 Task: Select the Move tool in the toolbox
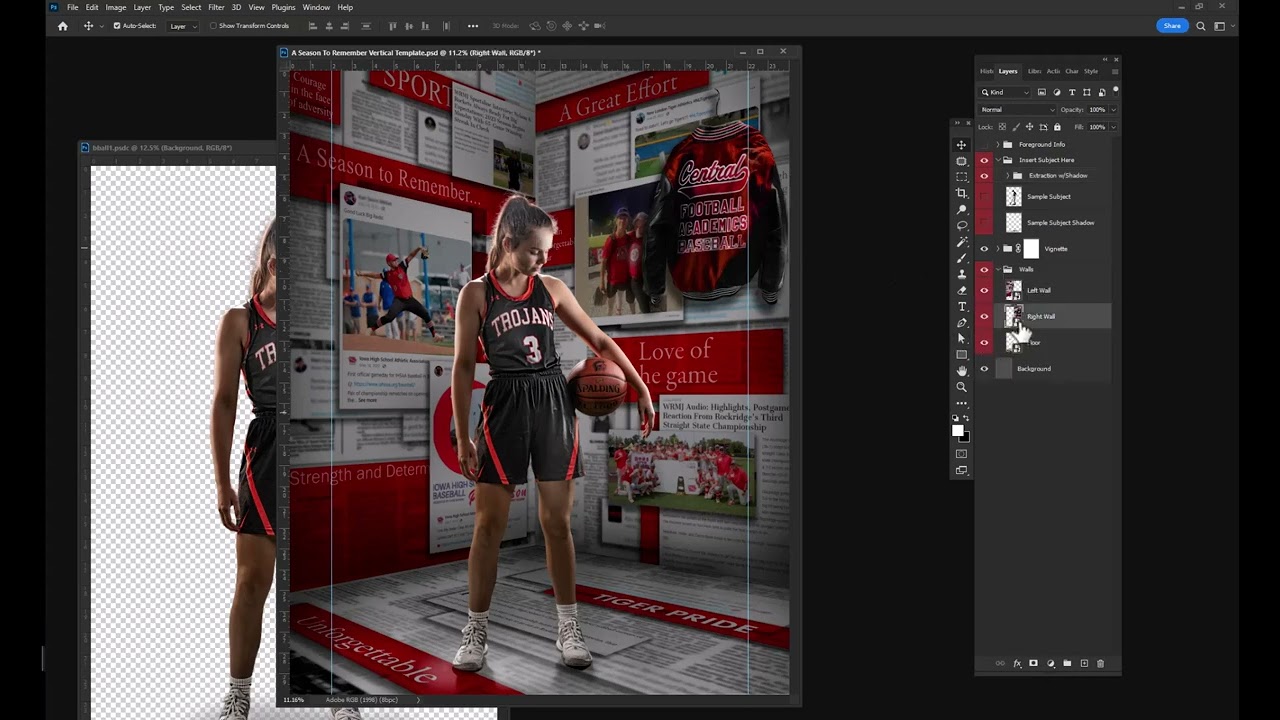[x=961, y=145]
